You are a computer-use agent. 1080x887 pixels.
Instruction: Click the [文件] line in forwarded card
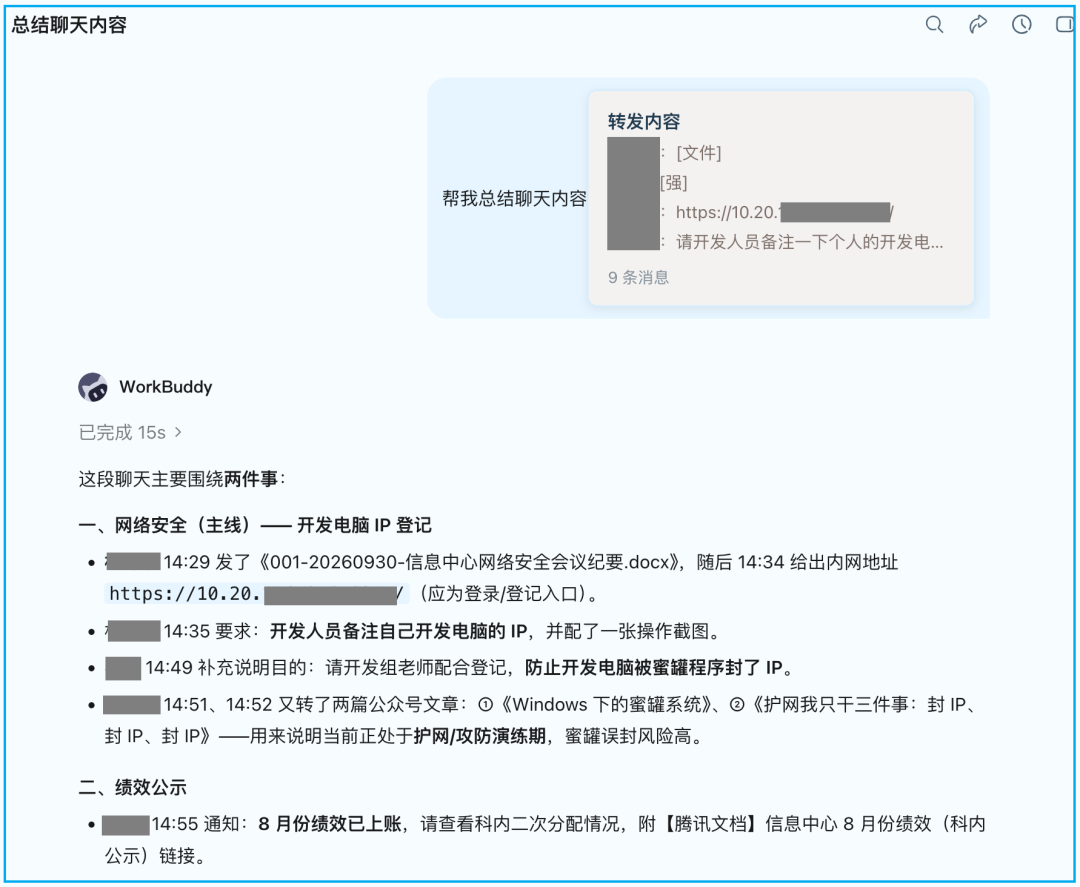(698, 153)
